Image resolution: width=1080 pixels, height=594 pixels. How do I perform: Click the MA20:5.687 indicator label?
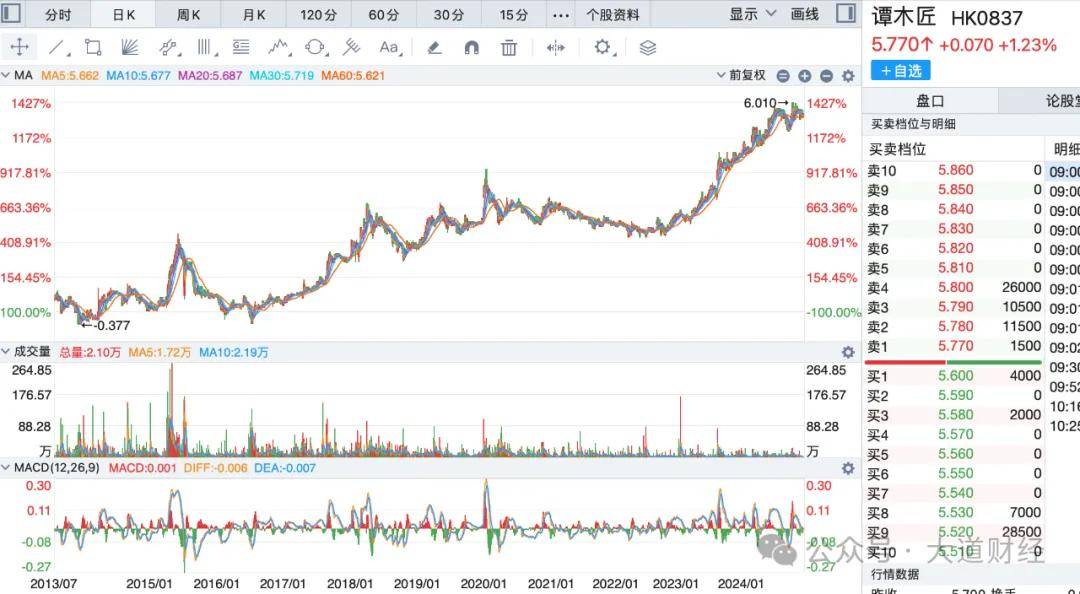(210, 76)
